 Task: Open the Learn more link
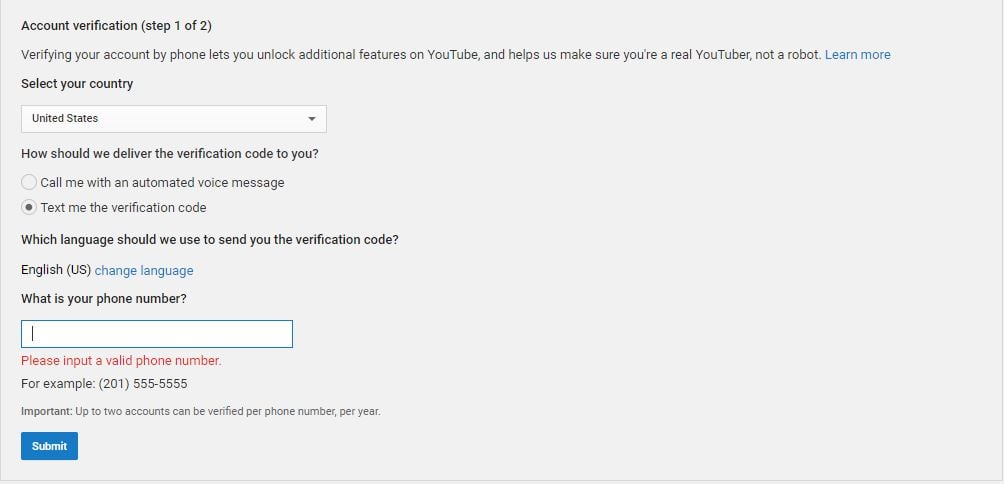(x=857, y=55)
